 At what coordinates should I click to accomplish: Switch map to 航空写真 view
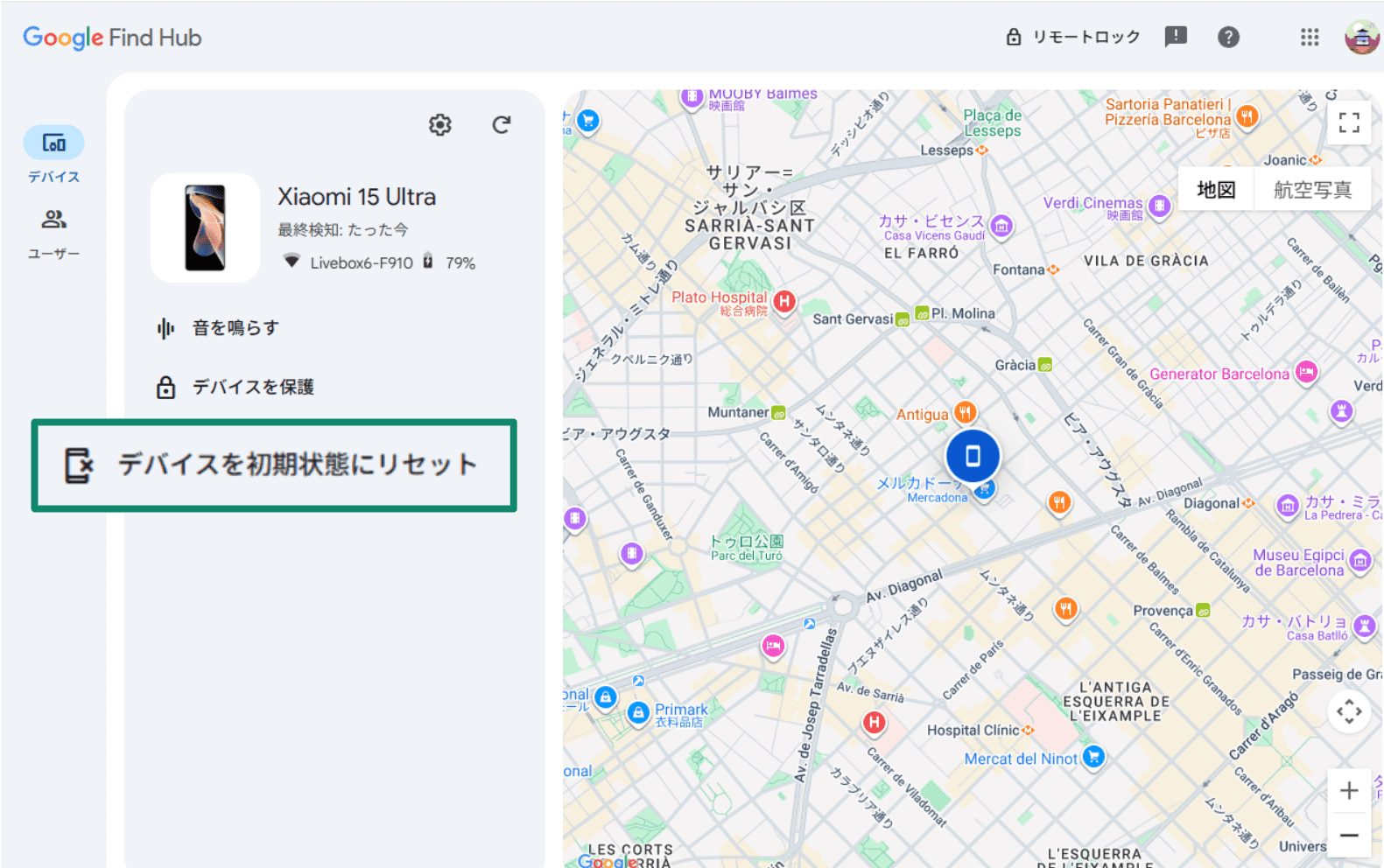tap(1312, 189)
